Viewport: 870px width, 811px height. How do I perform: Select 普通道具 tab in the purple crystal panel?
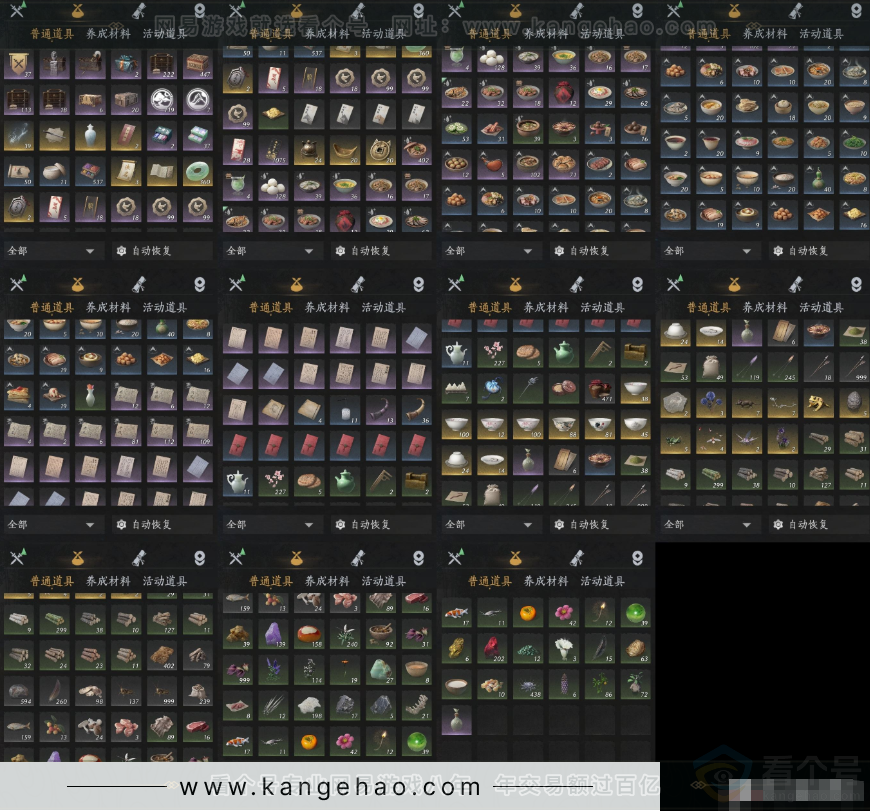coord(271,581)
